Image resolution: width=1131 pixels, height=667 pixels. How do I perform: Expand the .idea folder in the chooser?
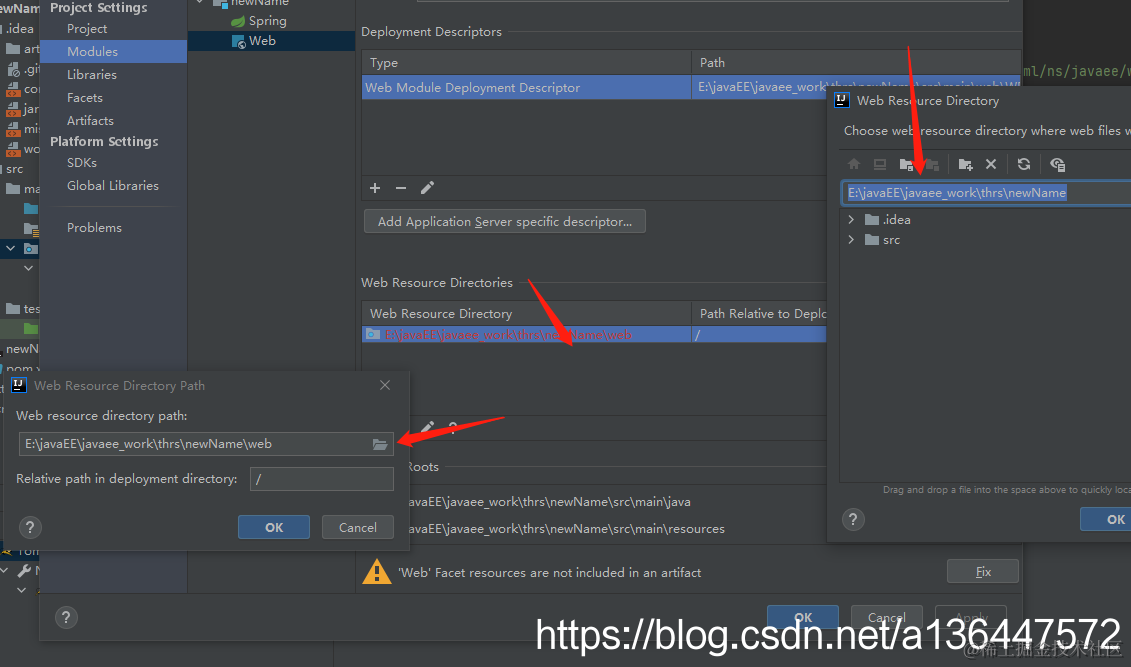click(x=851, y=219)
